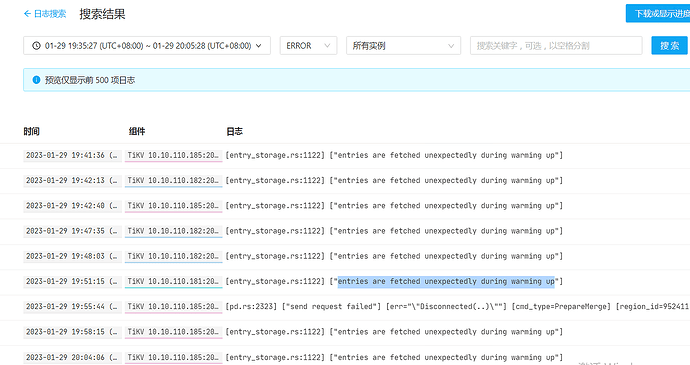The width and height of the screenshot is (690, 365).
Task: Click the 时间 column header
Action: 32,131
